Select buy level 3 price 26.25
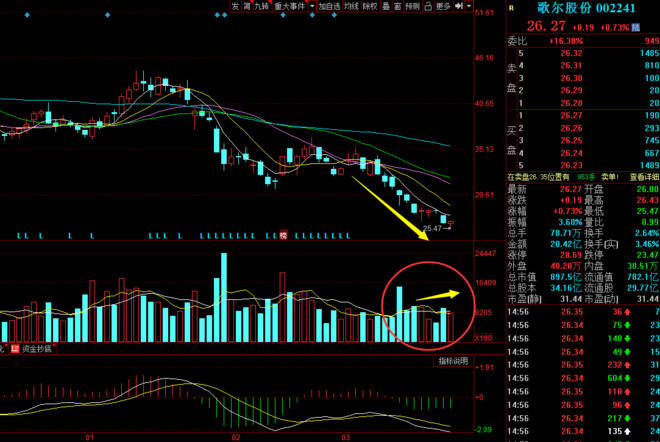Image resolution: width=660 pixels, height=442 pixels. 571,140
